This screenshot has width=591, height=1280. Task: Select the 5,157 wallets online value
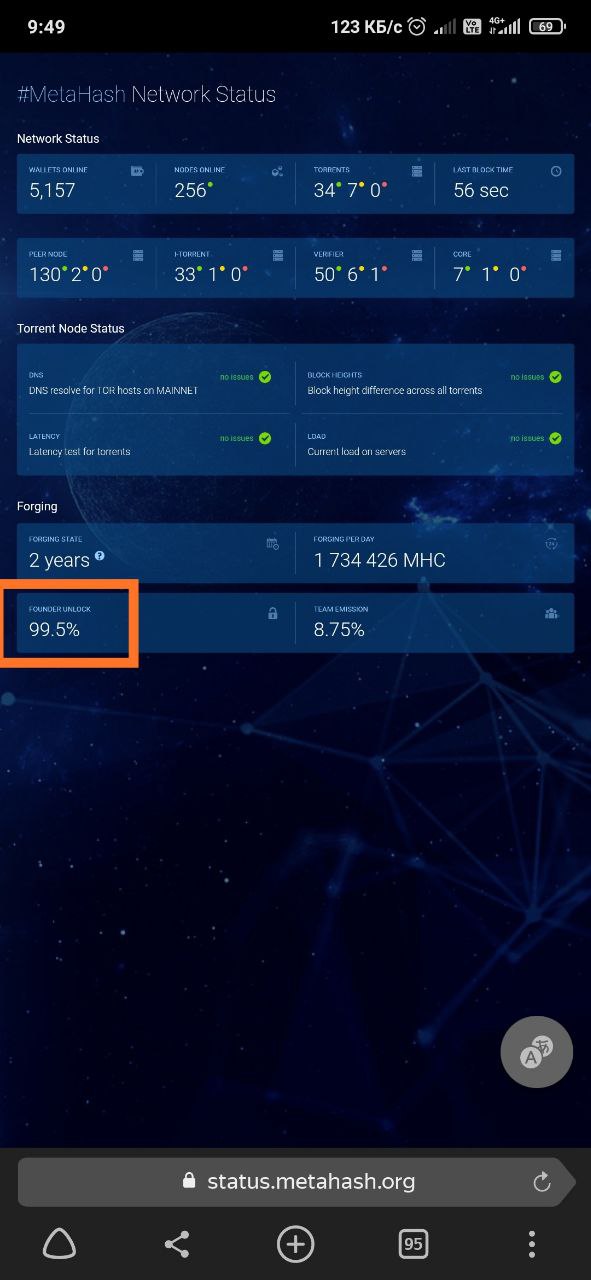pos(52,190)
